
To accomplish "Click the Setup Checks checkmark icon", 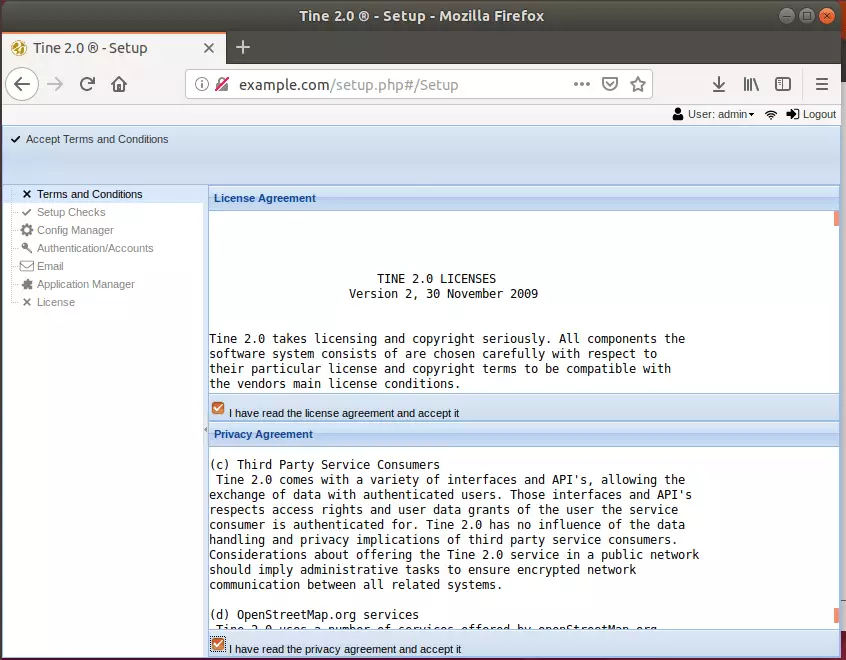I will tap(26, 212).
